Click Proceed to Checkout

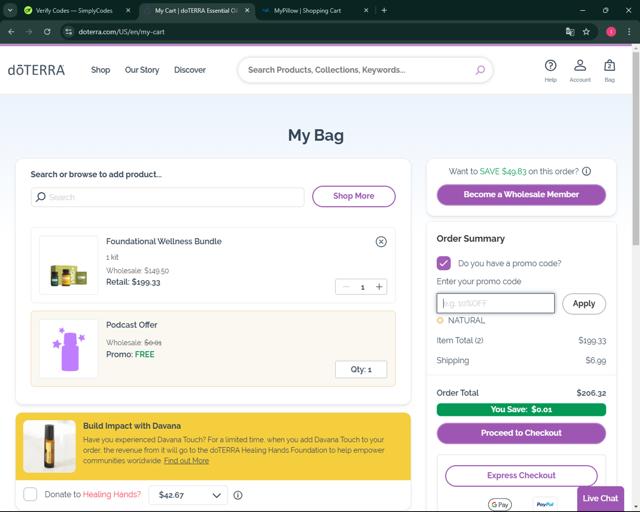tap(521, 433)
